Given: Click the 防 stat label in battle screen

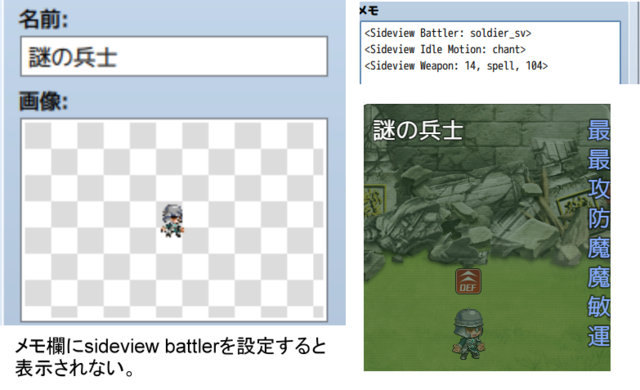Looking at the screenshot, I should tap(599, 219).
